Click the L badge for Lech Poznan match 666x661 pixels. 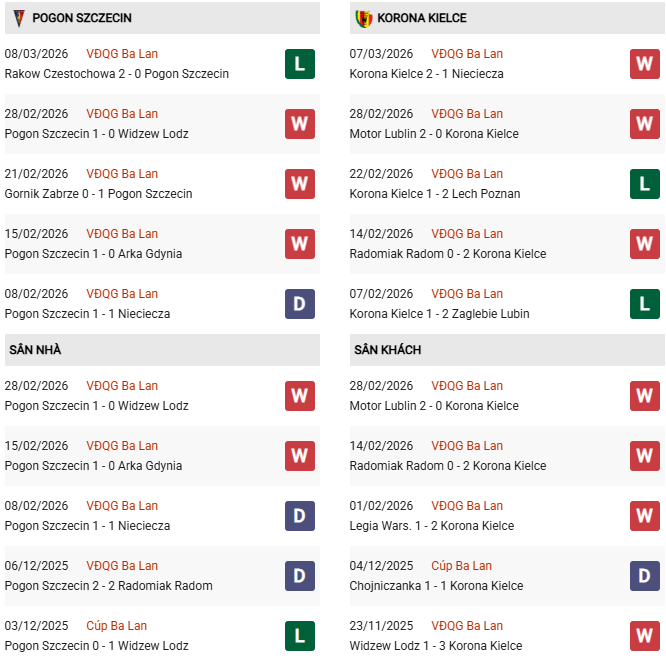click(x=644, y=184)
